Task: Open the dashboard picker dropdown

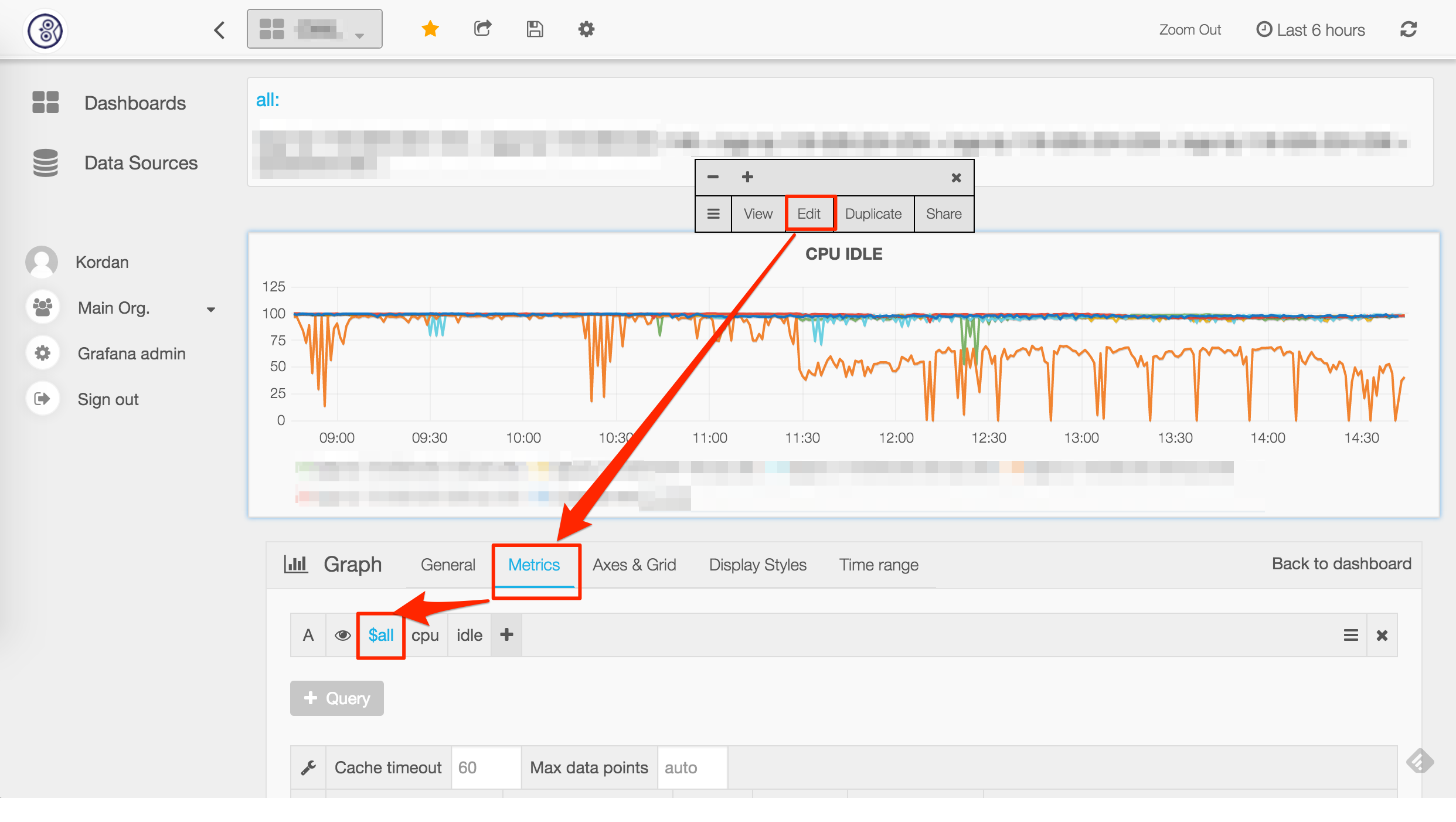Action: [315, 29]
